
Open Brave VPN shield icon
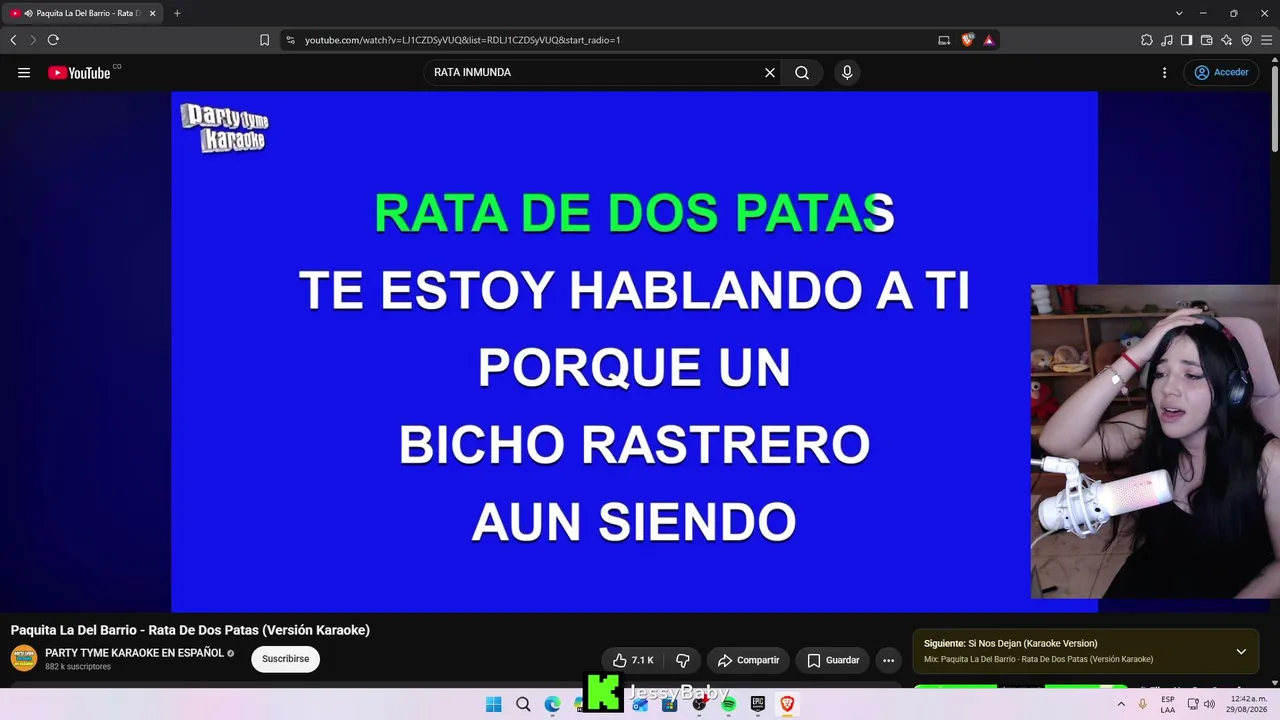pos(1246,40)
